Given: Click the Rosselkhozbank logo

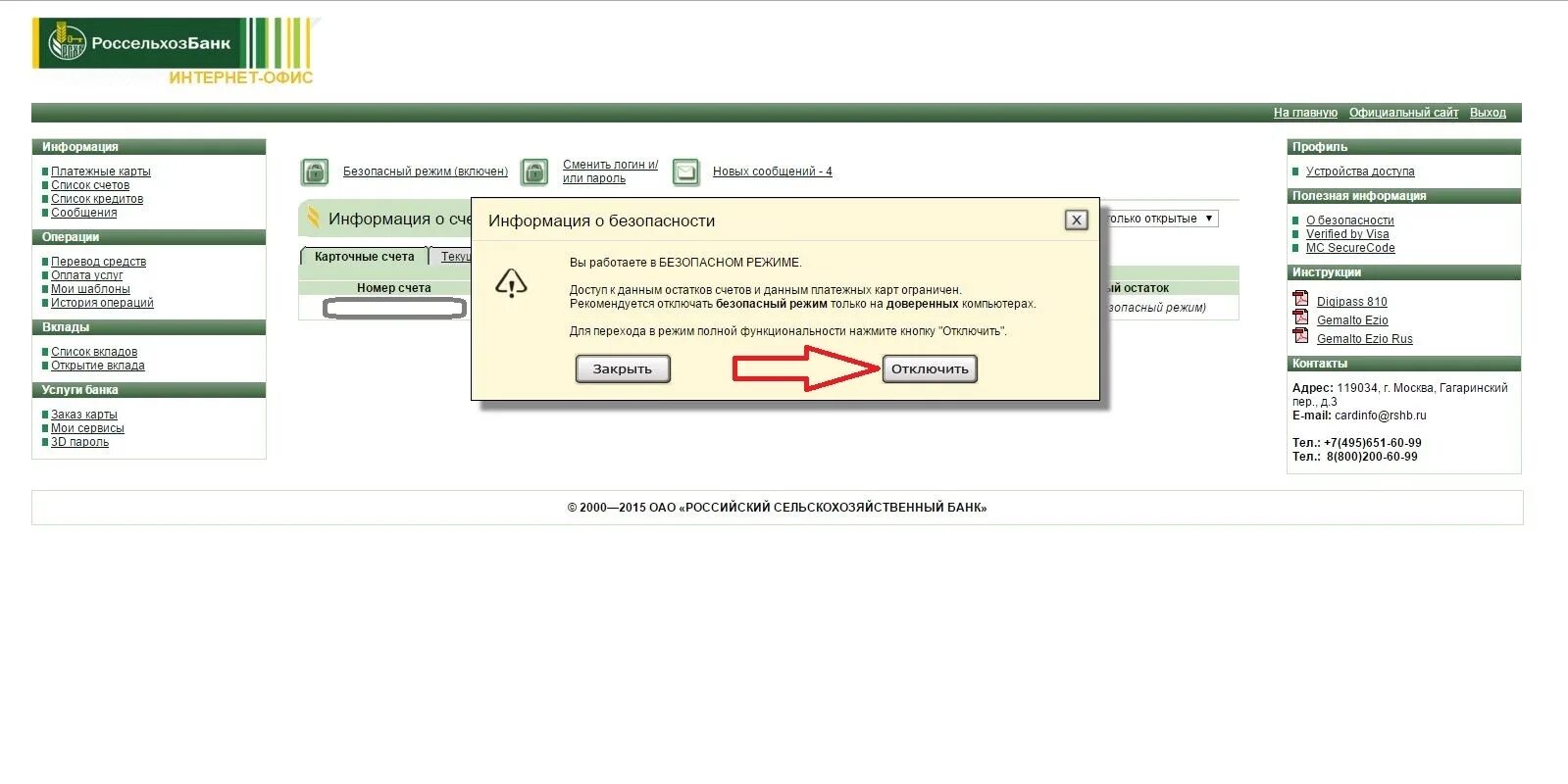Looking at the screenshot, I should pos(177,52).
